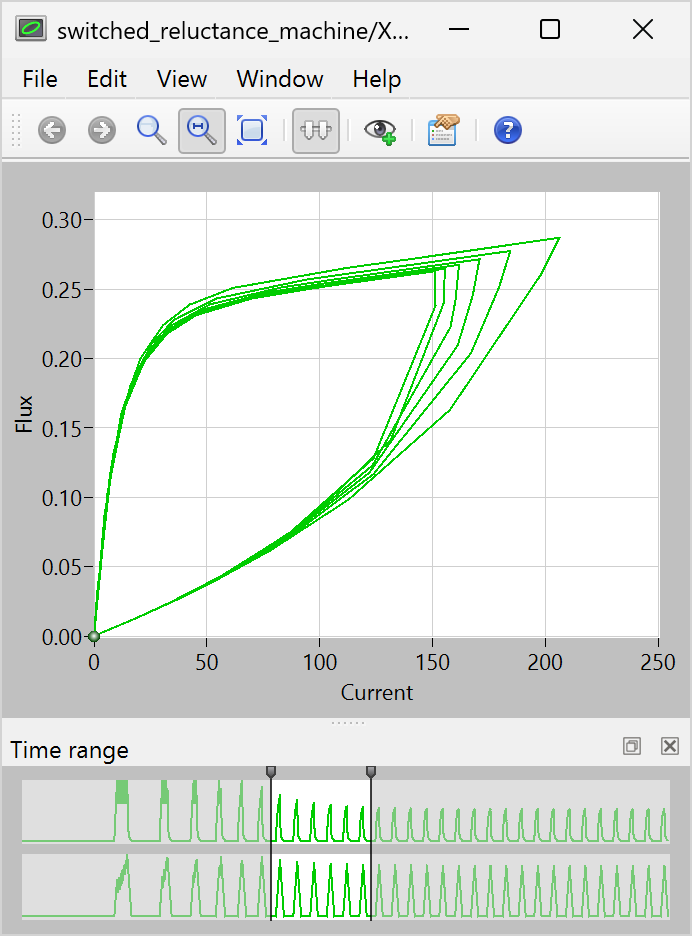Open the Window menu
Screen dimensions: 692x936
(280, 79)
